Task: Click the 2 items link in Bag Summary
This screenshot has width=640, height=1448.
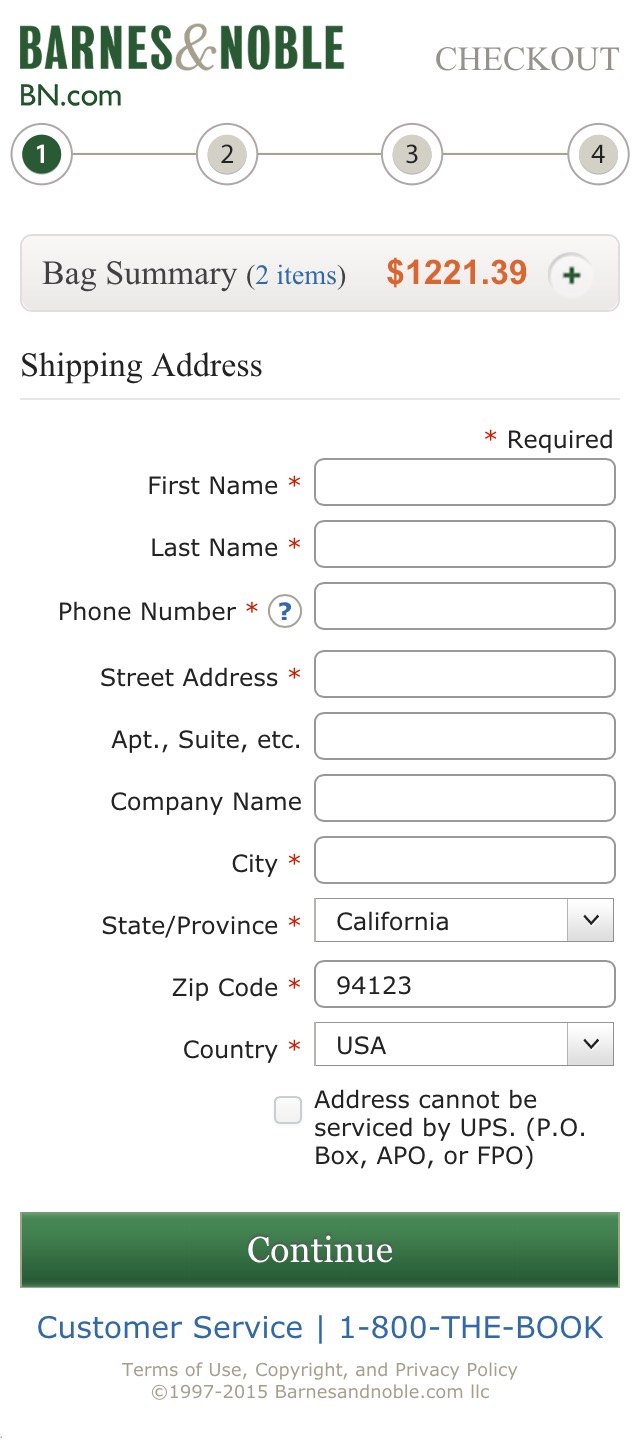Action: click(297, 275)
